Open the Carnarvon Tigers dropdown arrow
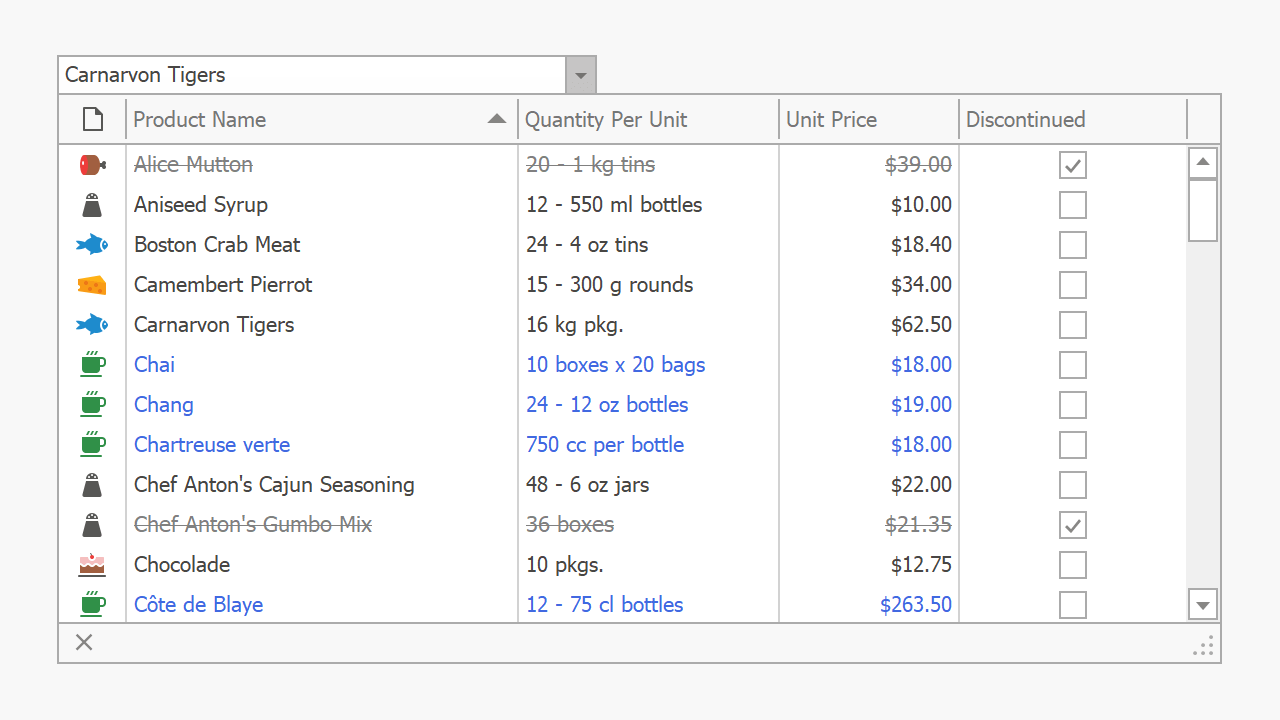1280x720 pixels. pos(581,75)
